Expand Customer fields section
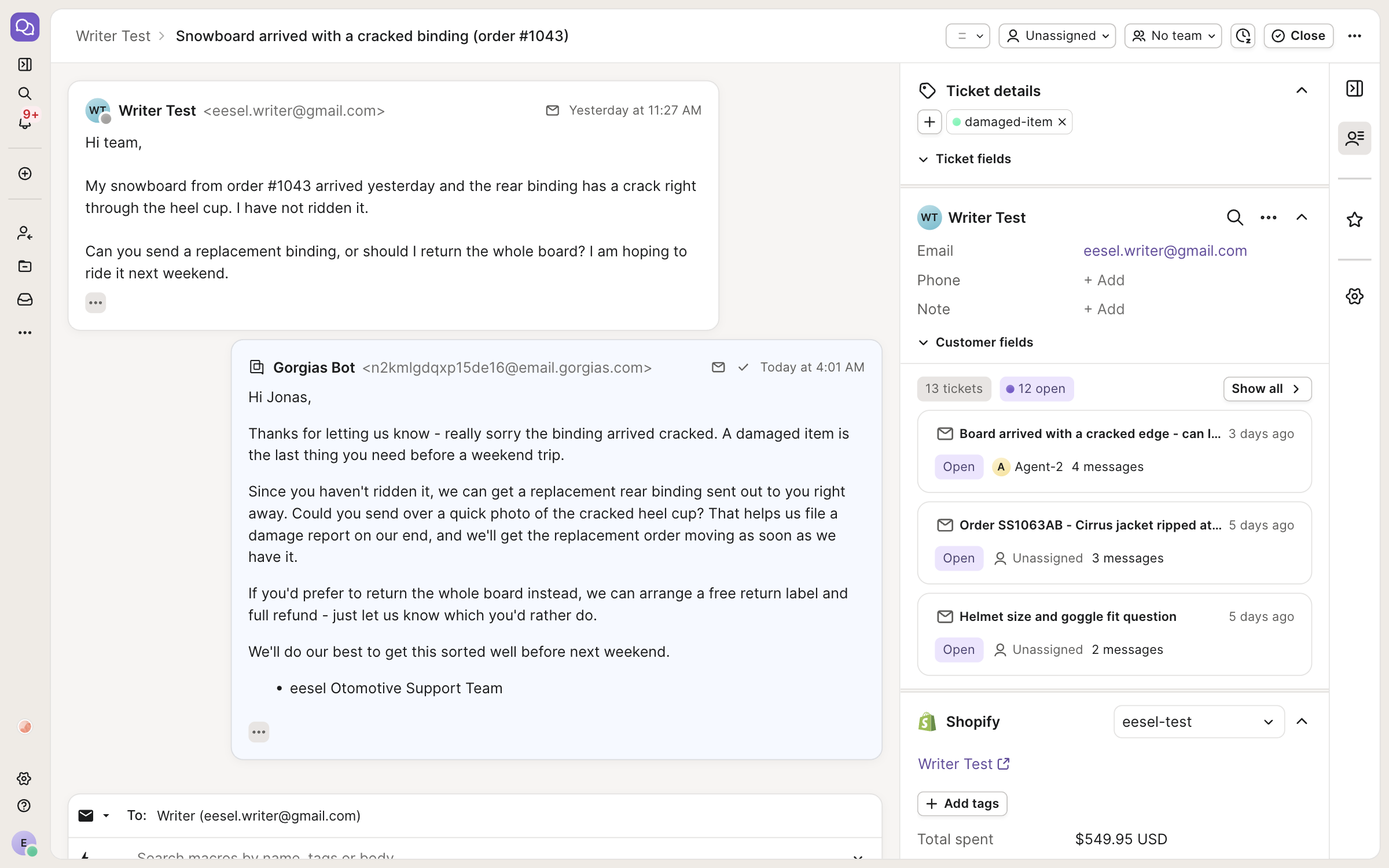The width and height of the screenshot is (1389, 868). [976, 342]
